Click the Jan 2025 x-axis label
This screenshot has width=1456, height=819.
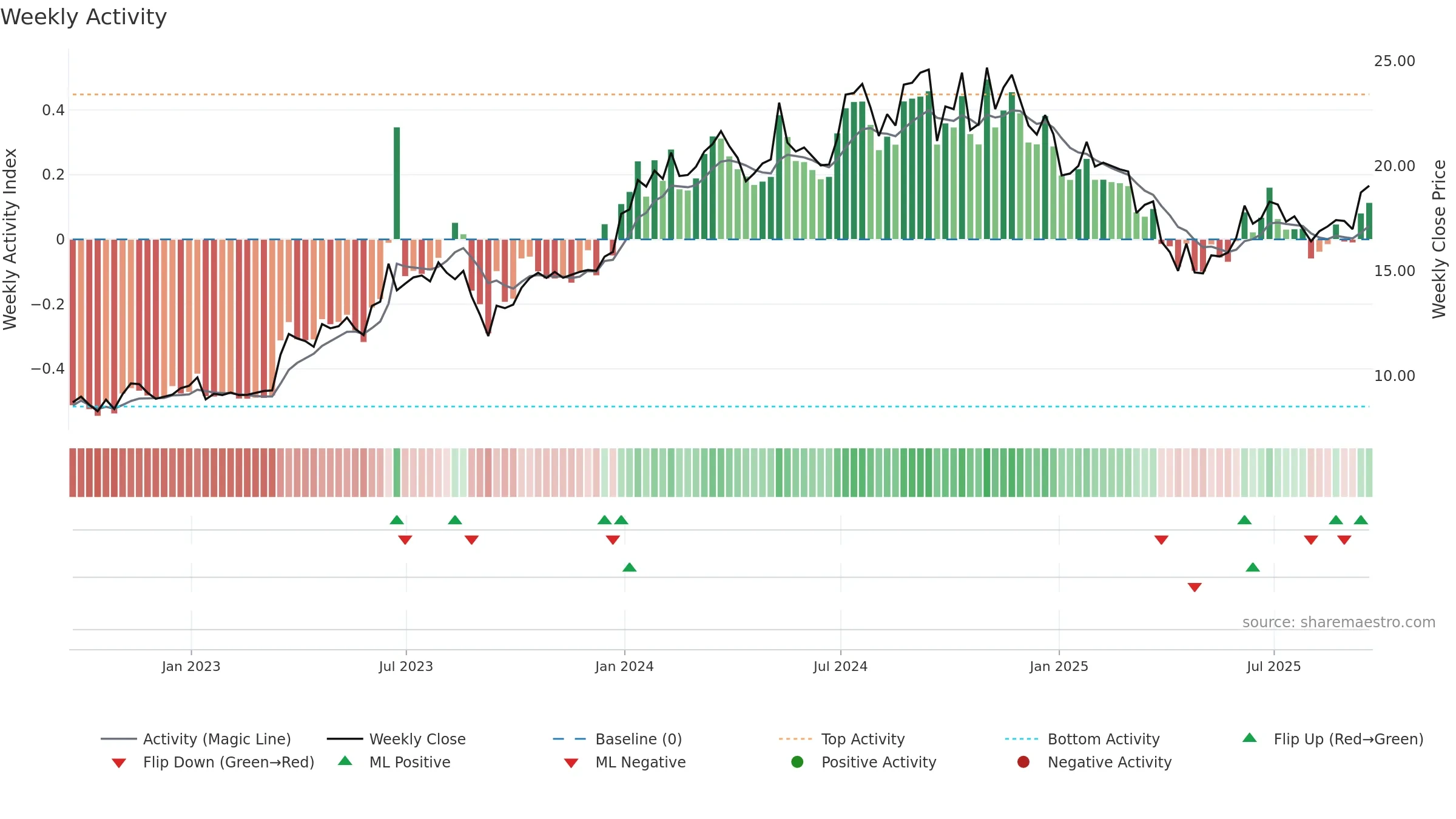(x=1059, y=666)
